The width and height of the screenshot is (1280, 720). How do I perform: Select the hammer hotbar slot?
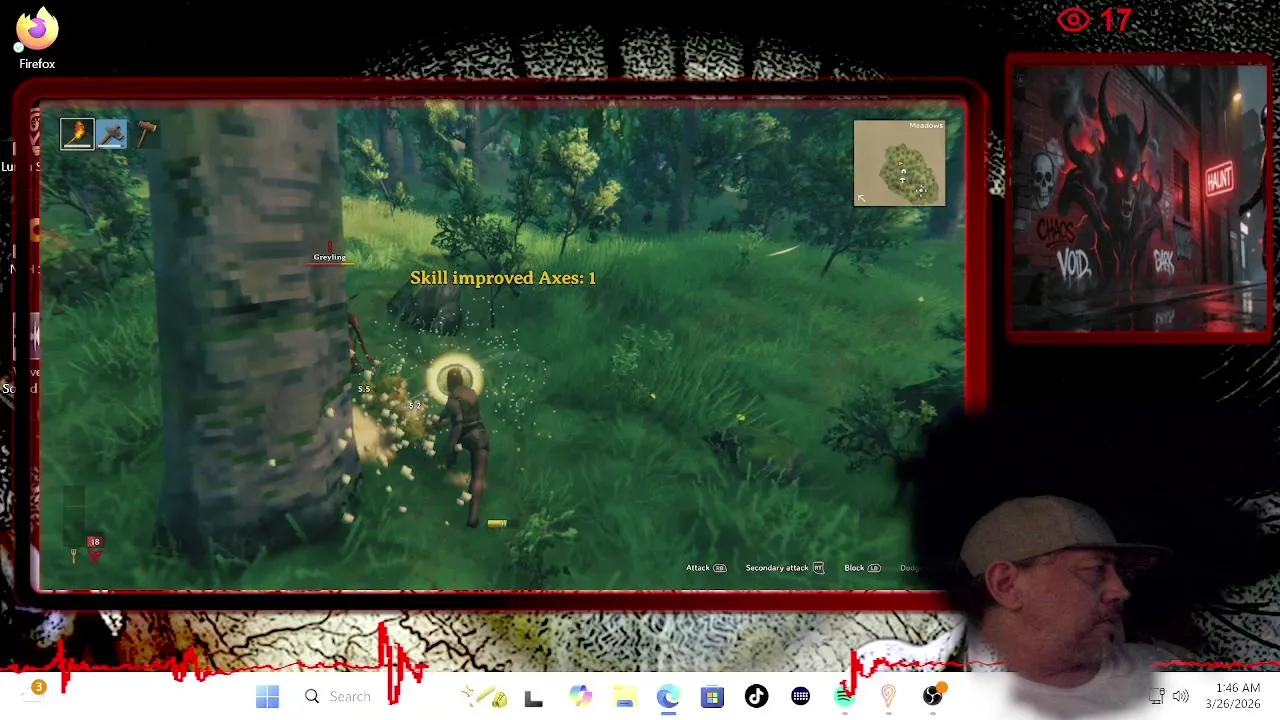tap(146, 134)
